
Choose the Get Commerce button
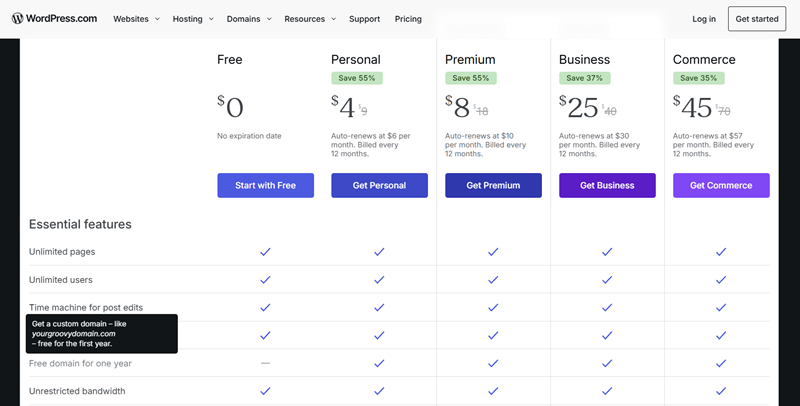tap(721, 185)
